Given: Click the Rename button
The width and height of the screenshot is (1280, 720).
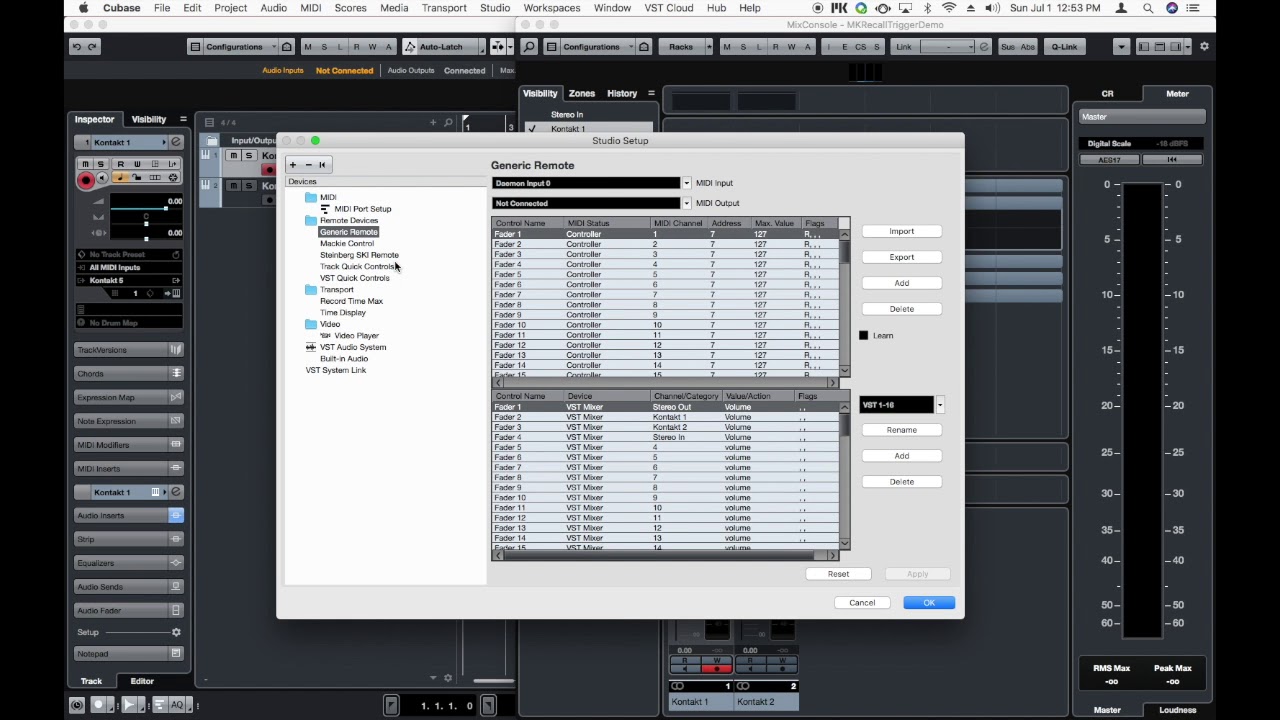Looking at the screenshot, I should (902, 430).
